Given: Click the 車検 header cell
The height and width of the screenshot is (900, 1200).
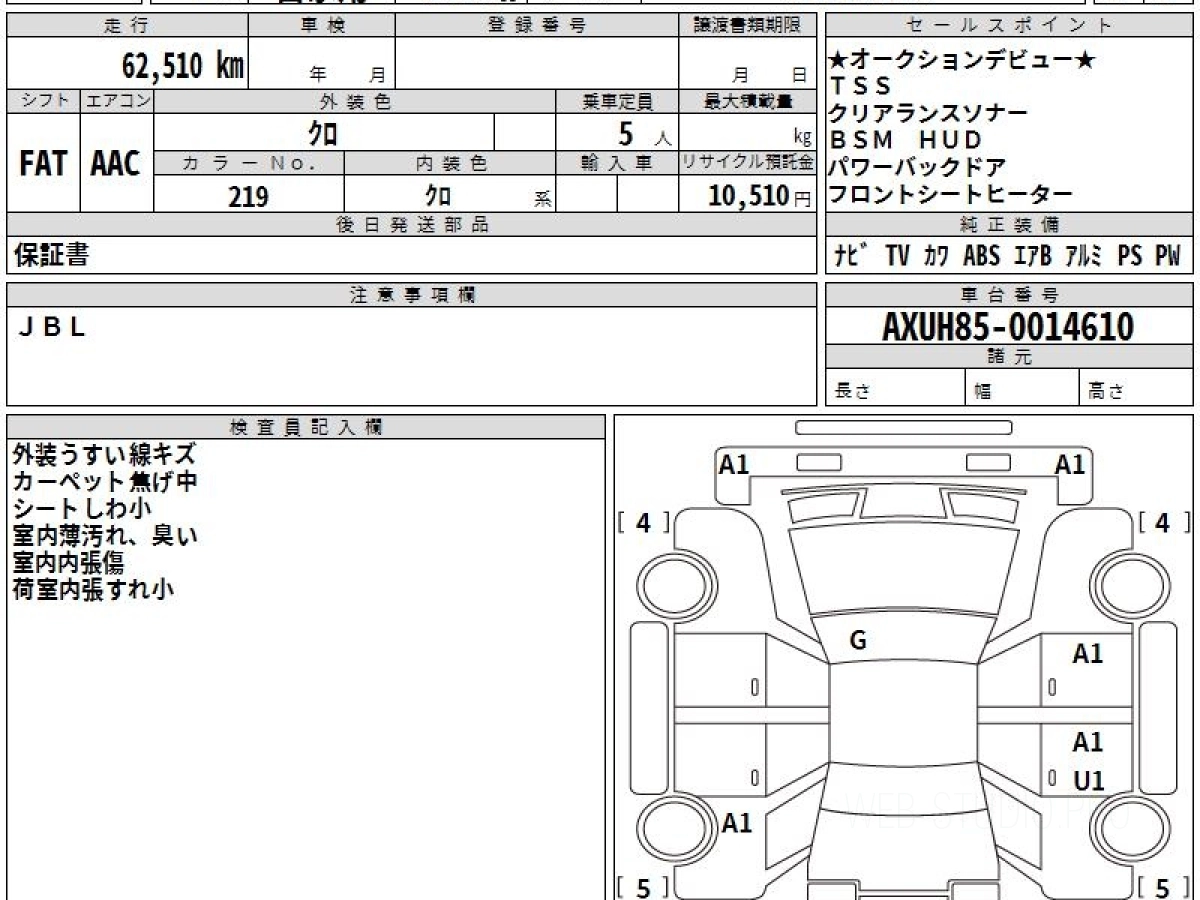Looking at the screenshot, I should [322, 27].
